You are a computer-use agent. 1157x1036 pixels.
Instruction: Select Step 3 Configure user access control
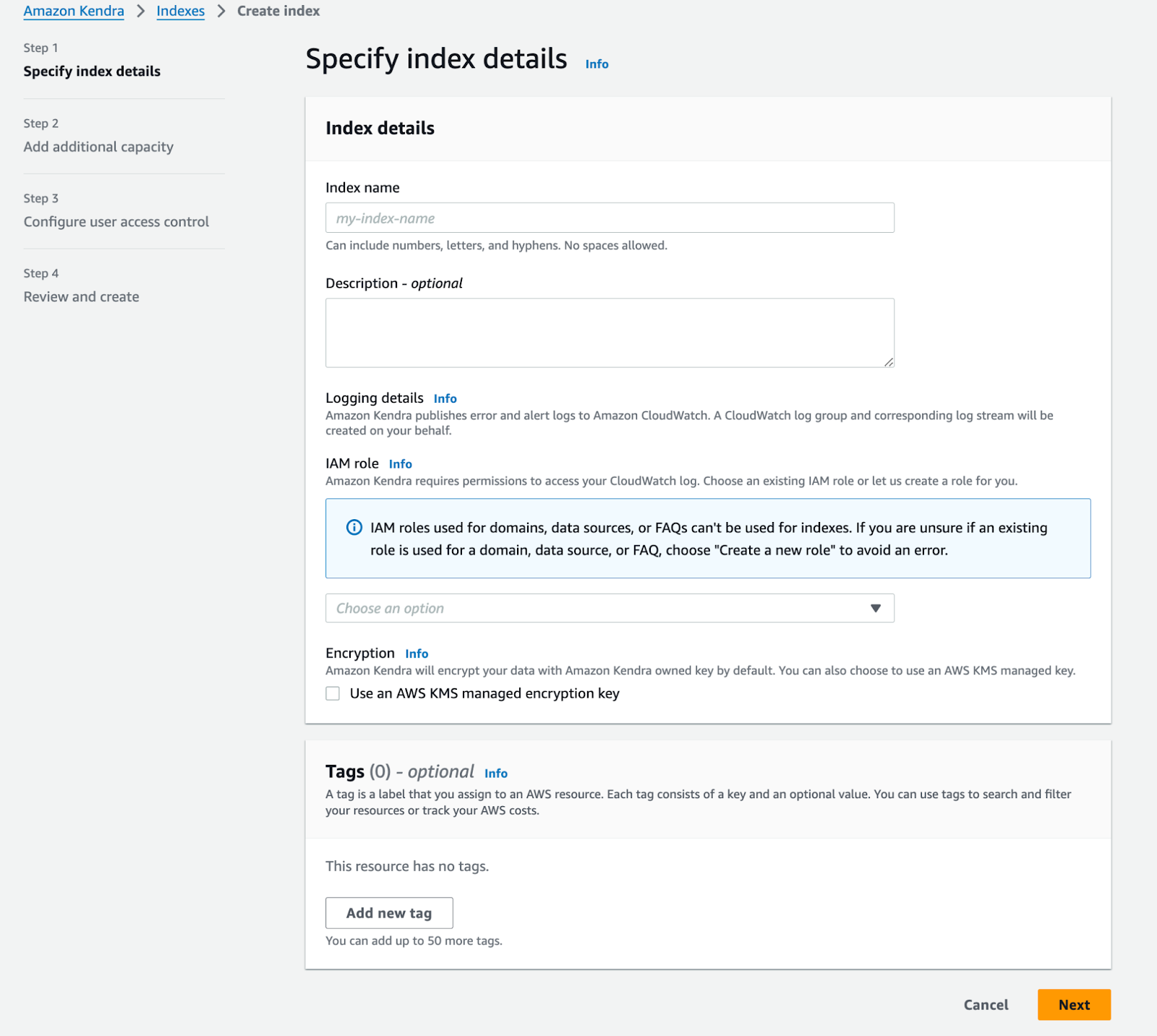click(116, 222)
